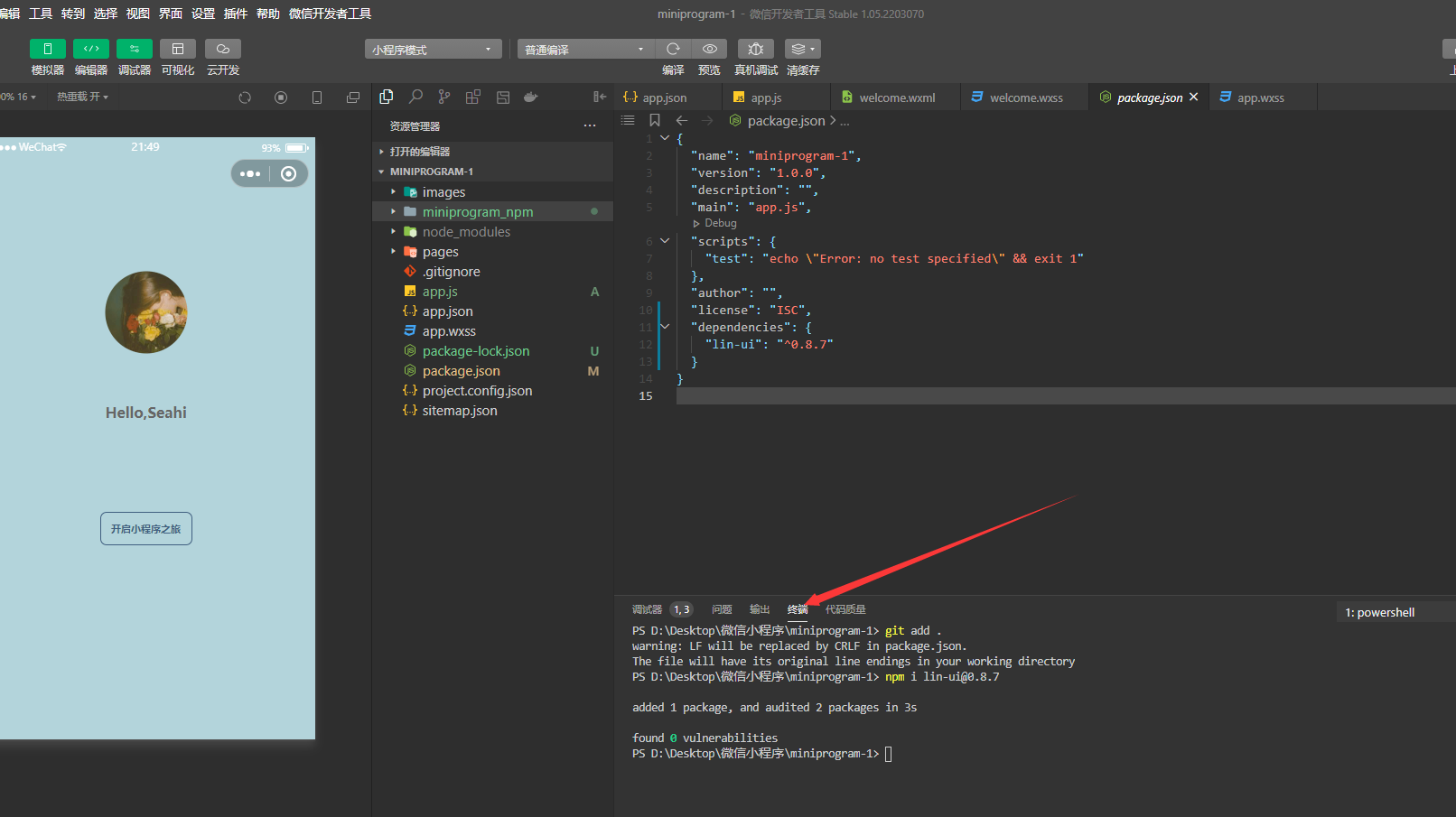Click the 可视化 visualization tool icon

(177, 56)
